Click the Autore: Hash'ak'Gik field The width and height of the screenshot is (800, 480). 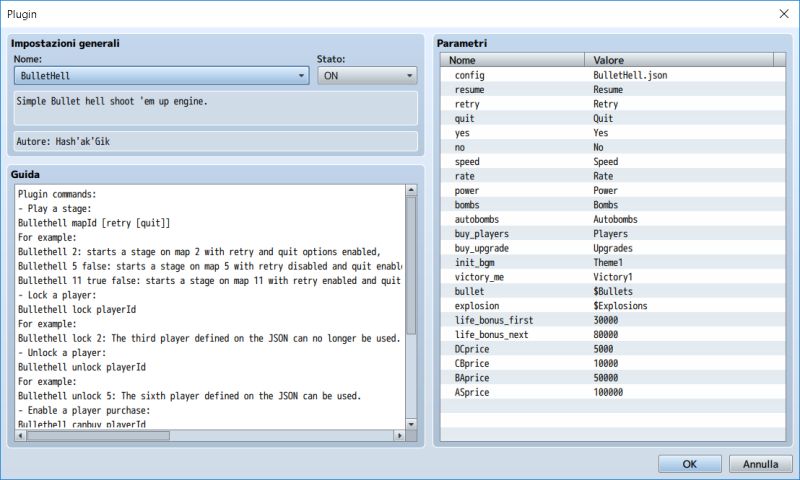[x=215, y=141]
